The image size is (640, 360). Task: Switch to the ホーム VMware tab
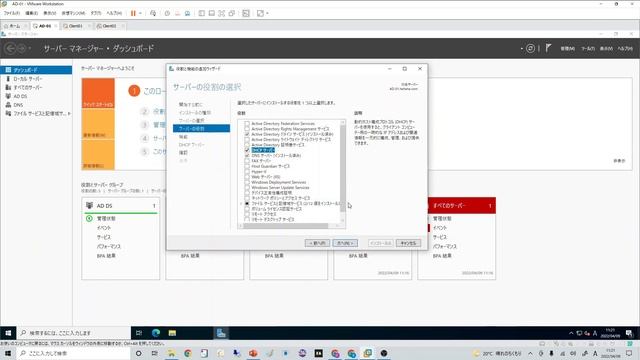(15, 26)
